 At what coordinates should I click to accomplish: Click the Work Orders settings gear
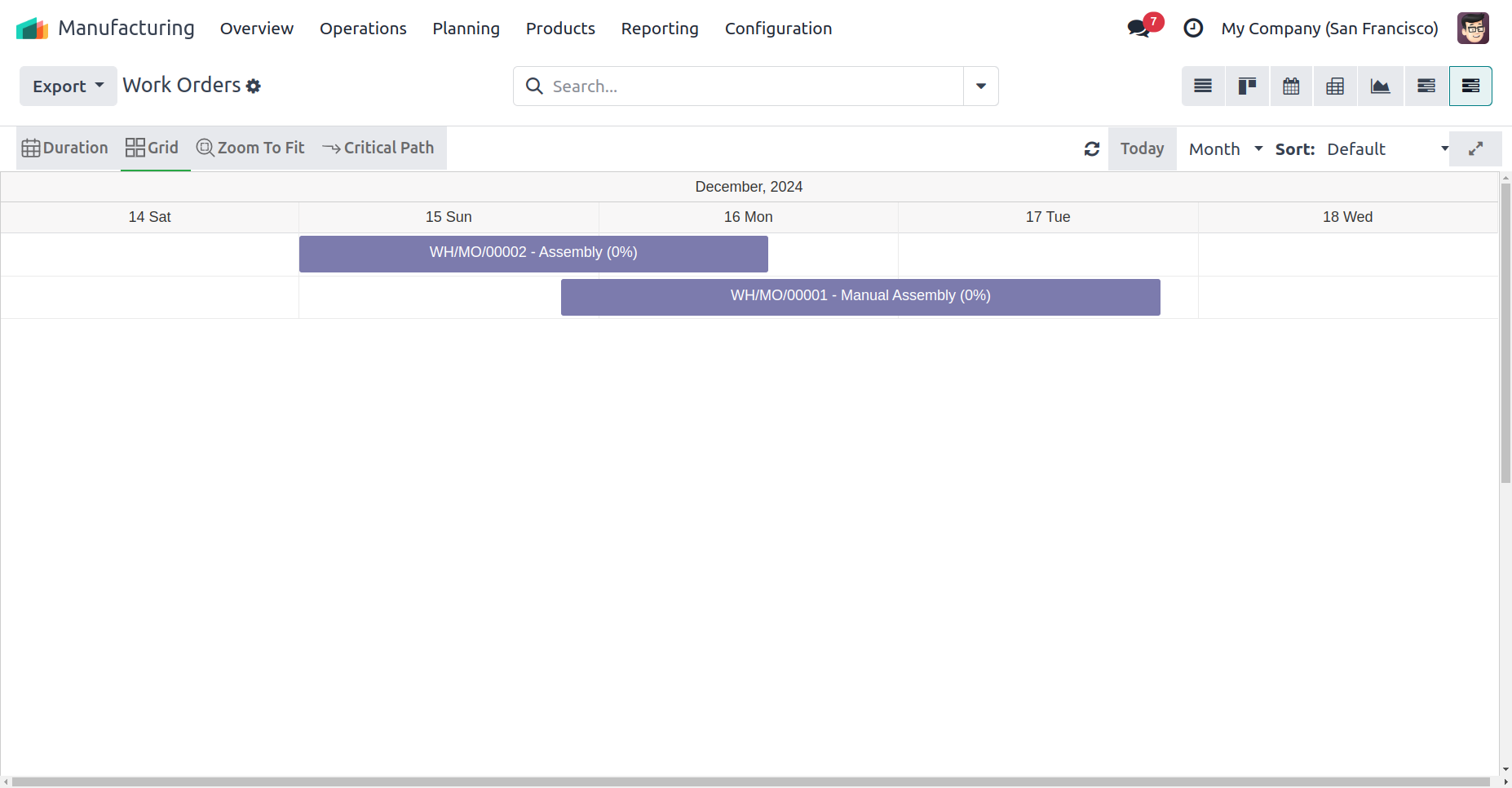(x=254, y=86)
